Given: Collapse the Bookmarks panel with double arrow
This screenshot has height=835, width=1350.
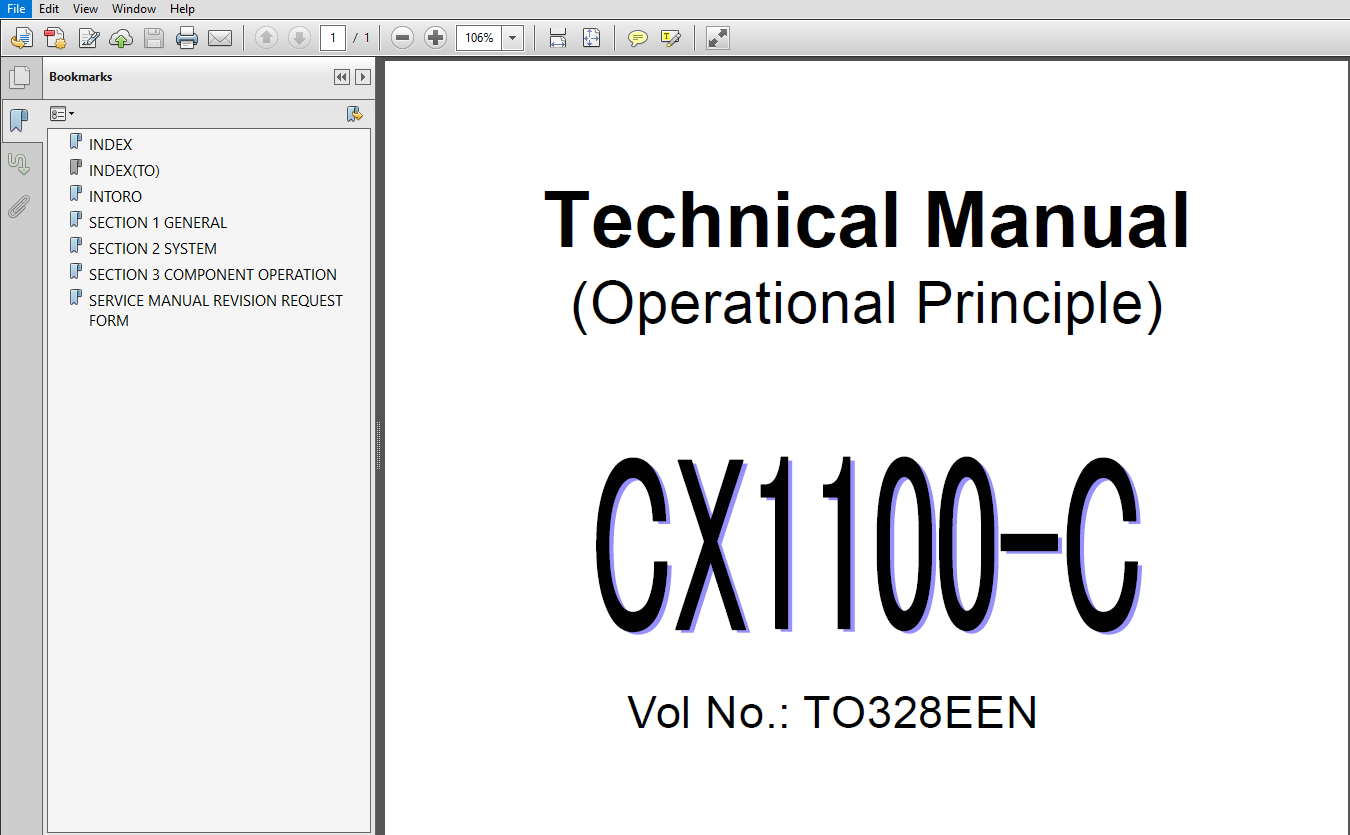Looking at the screenshot, I should tap(342, 77).
